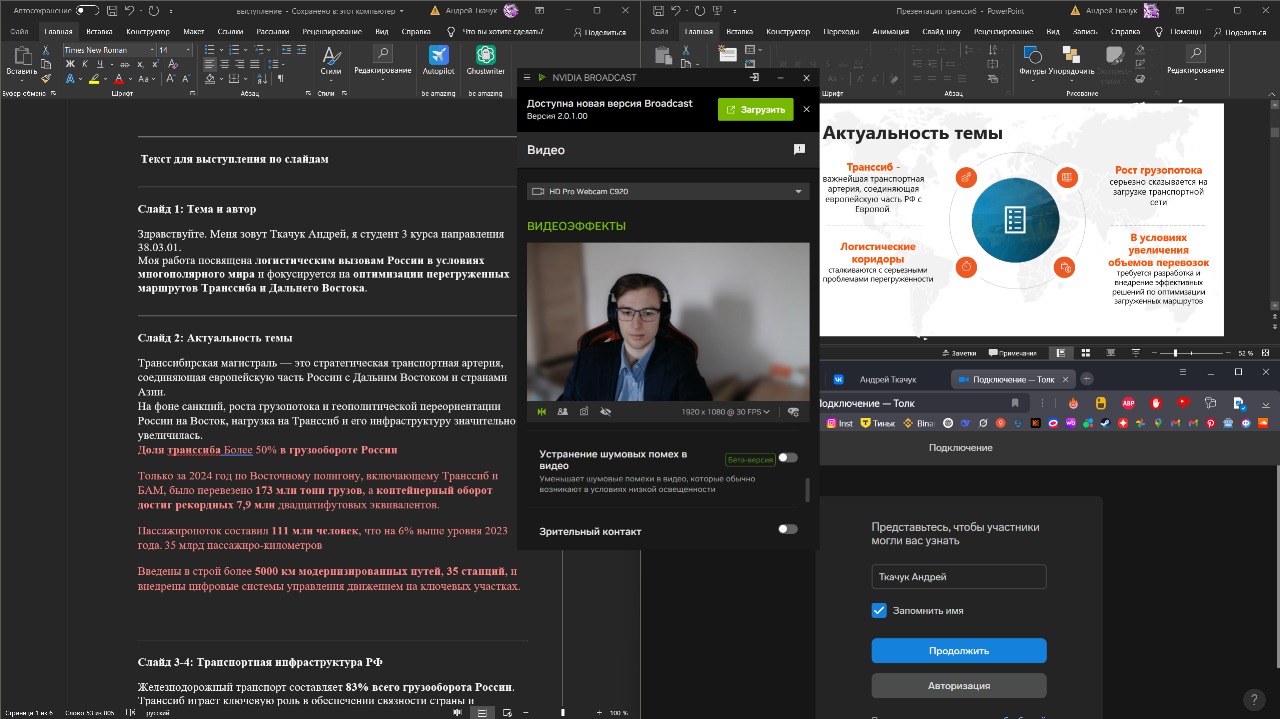Launch the Ghostwriter add-in

[x=485, y=60]
